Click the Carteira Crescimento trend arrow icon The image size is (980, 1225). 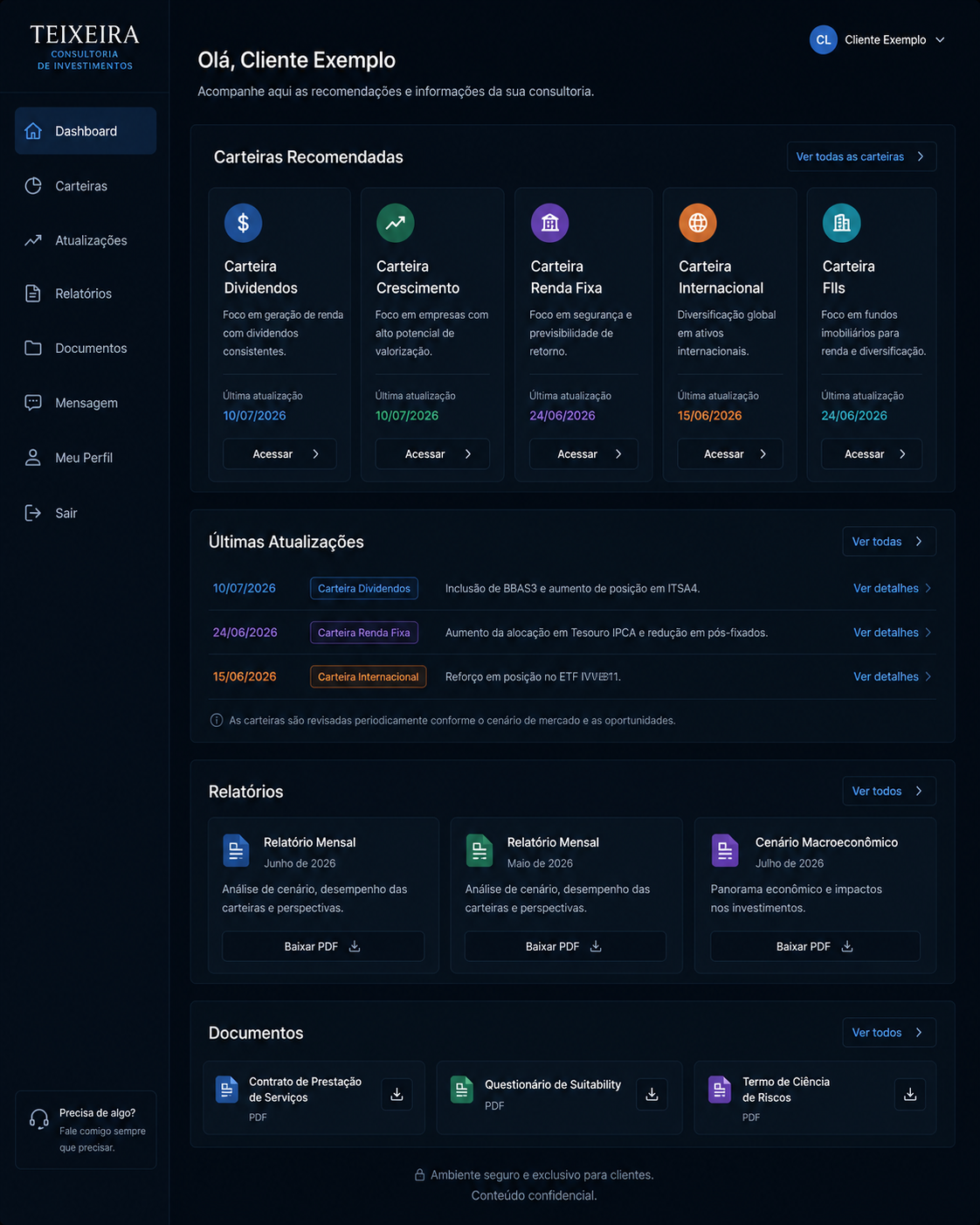pyautogui.click(x=395, y=223)
